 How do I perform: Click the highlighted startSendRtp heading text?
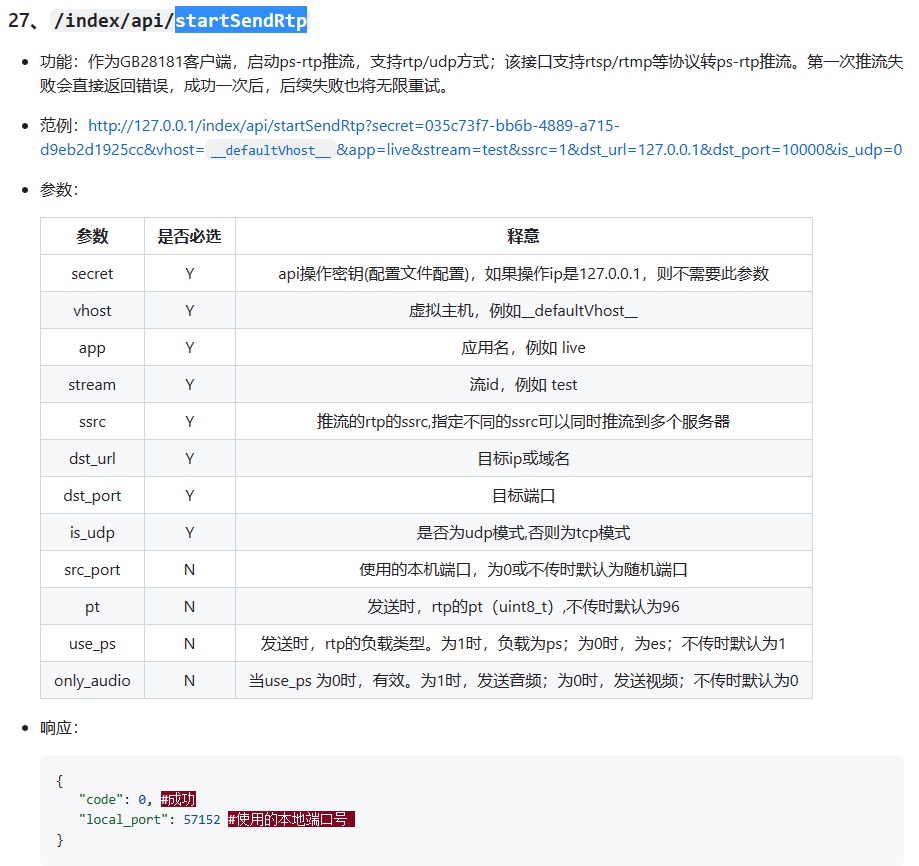click(x=241, y=21)
